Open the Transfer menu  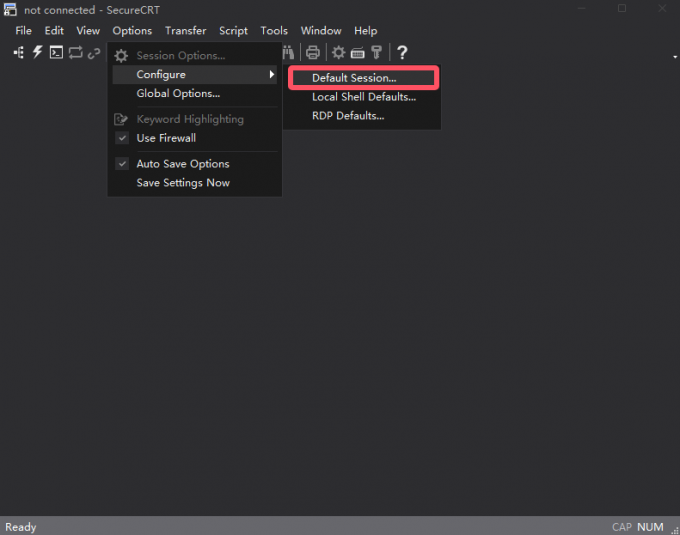tap(186, 31)
